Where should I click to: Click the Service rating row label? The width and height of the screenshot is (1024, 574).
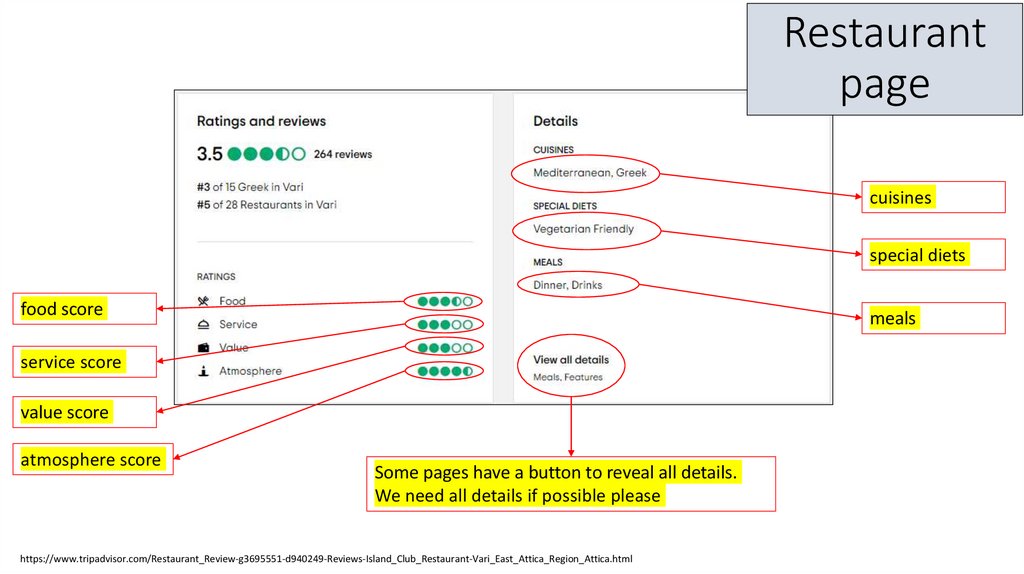coord(238,325)
